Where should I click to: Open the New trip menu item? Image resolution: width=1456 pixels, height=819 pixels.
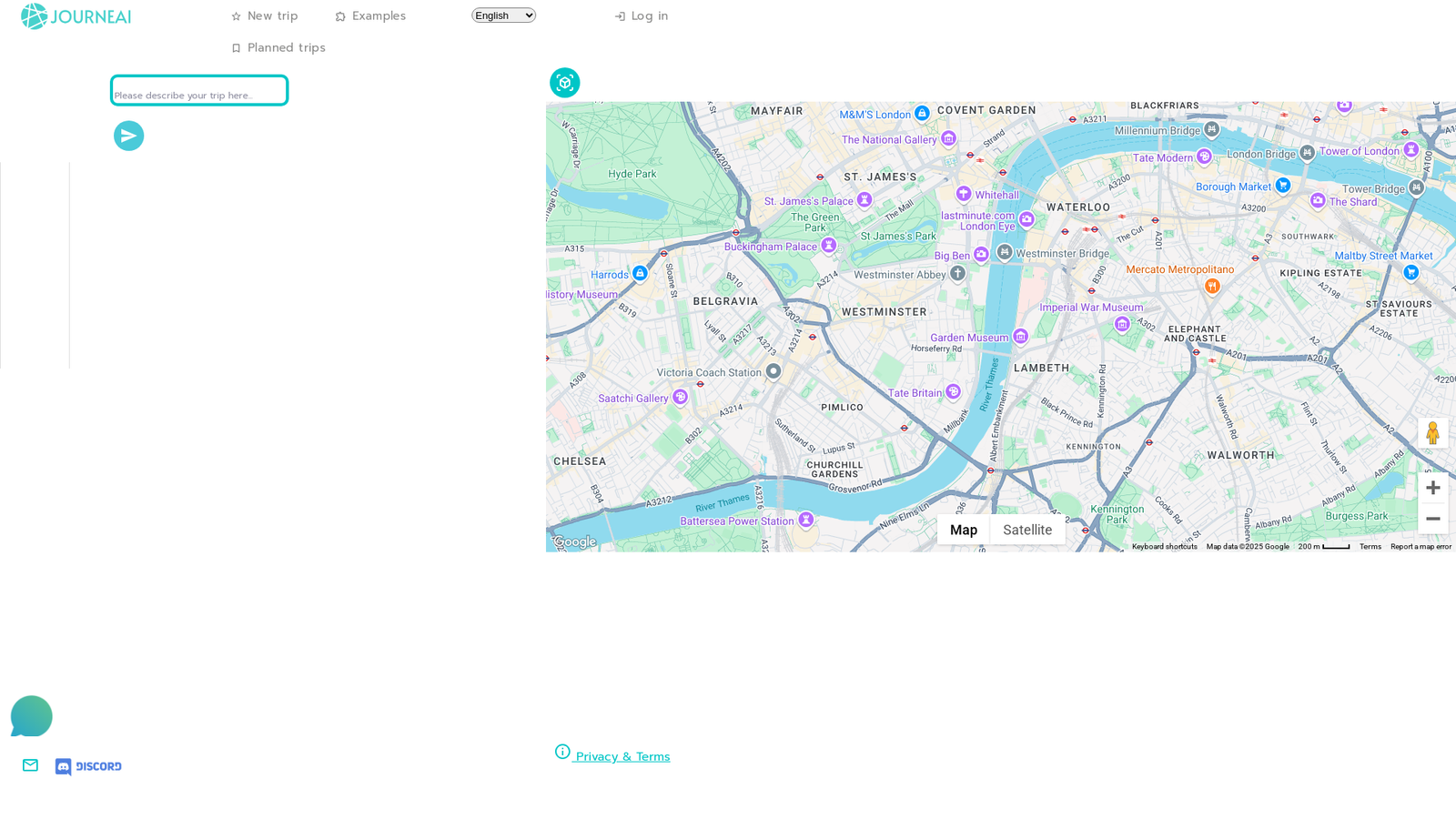[265, 16]
